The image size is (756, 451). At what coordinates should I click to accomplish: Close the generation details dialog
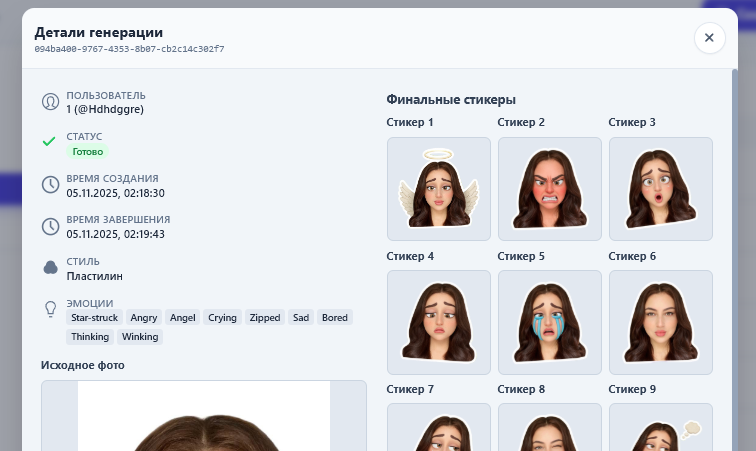[709, 38]
